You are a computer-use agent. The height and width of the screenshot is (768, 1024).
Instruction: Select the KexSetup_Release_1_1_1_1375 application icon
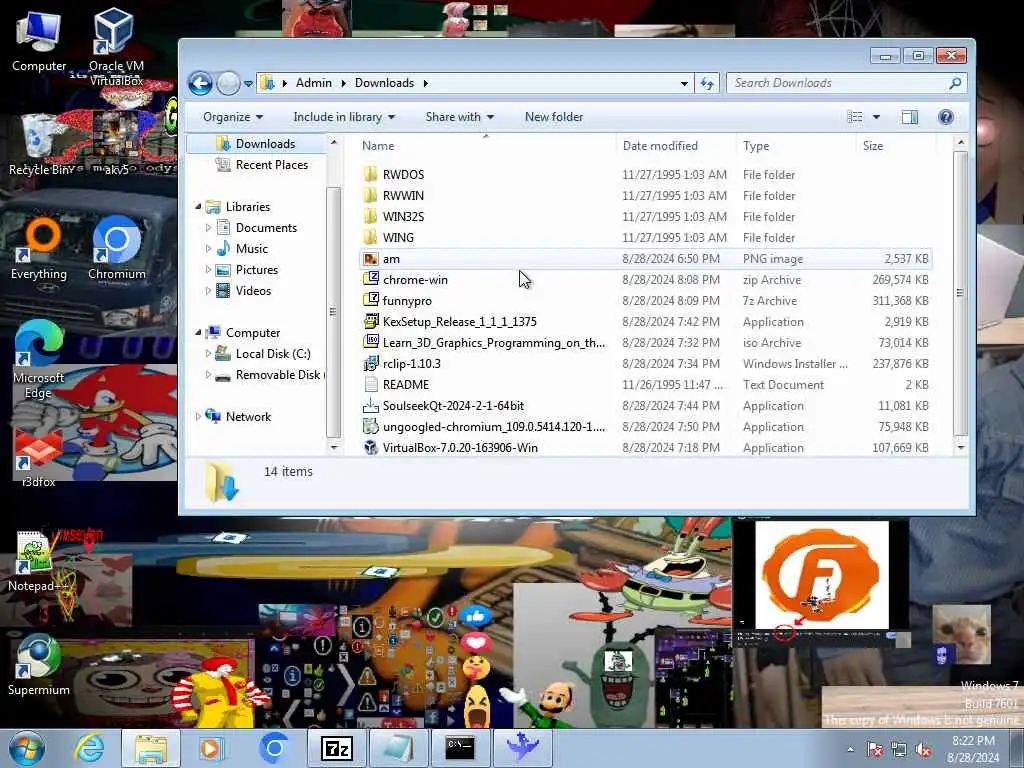pyautogui.click(x=370, y=321)
